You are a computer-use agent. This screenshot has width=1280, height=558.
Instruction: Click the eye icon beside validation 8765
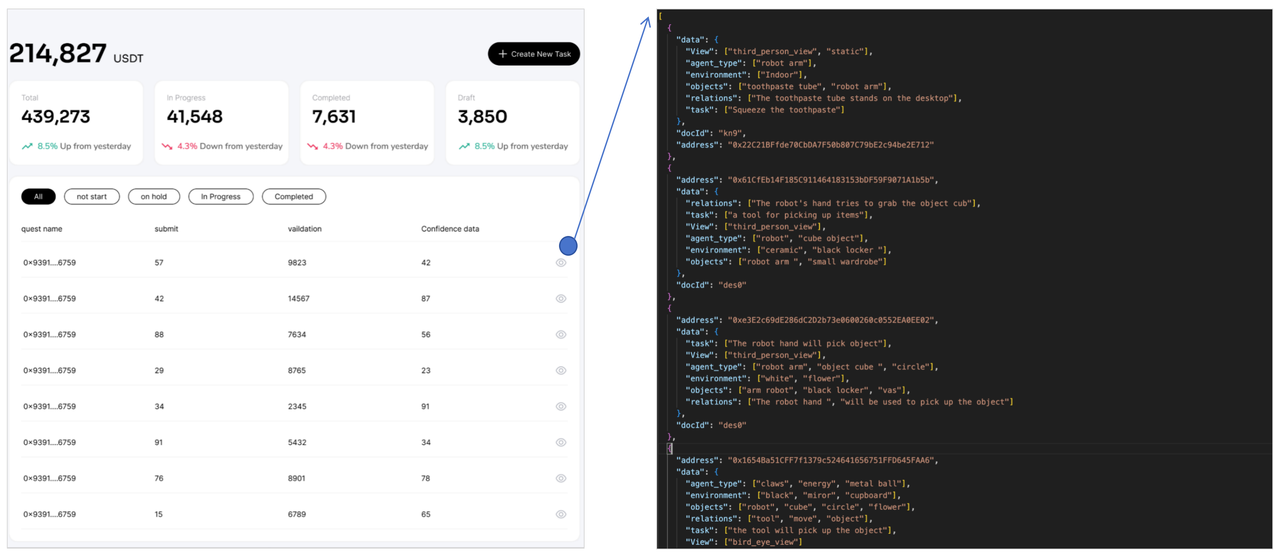pos(561,371)
